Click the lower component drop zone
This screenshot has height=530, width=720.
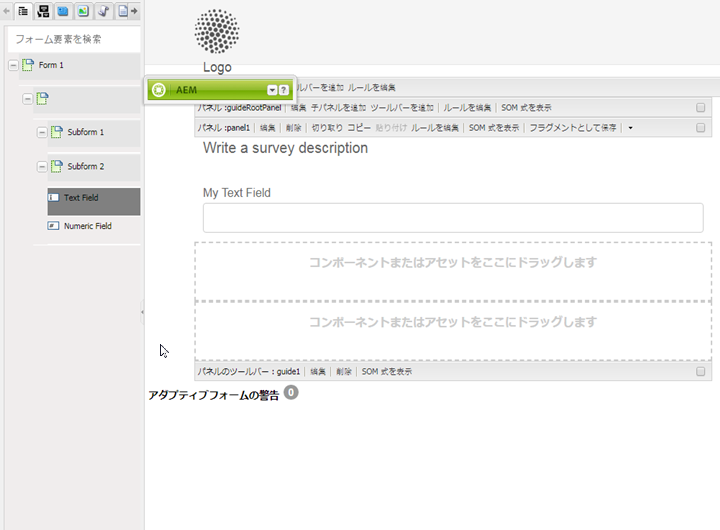point(453,331)
